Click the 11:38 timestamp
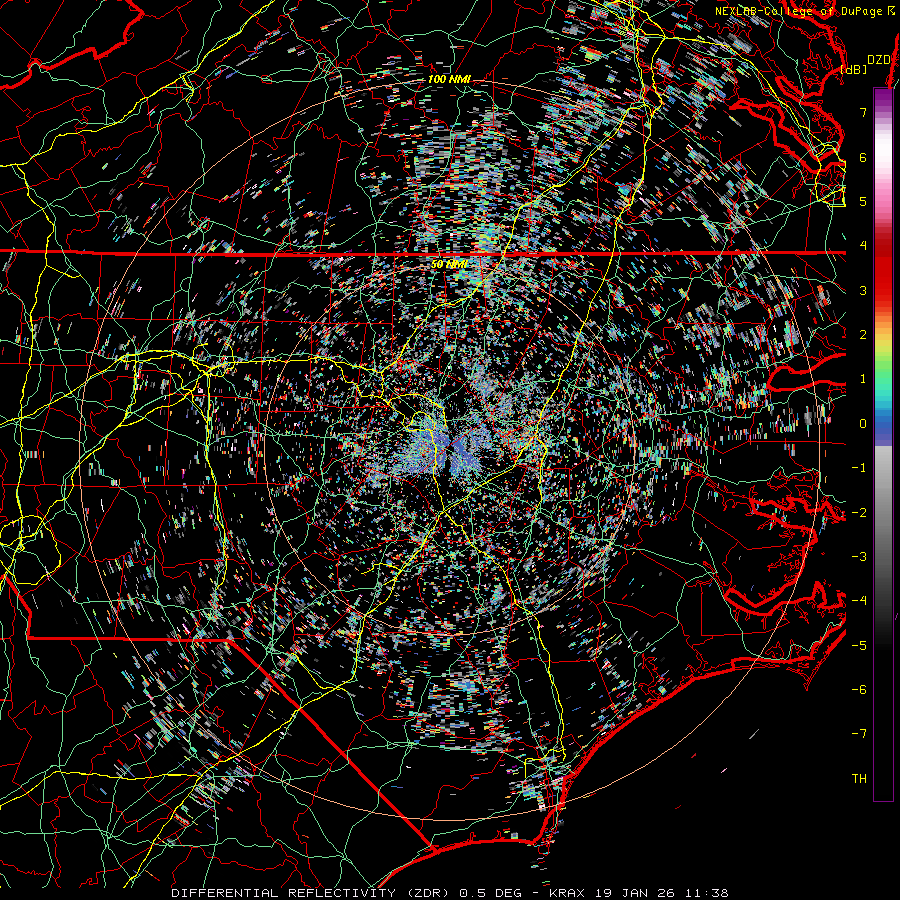Image resolution: width=900 pixels, height=900 pixels. tap(706, 893)
